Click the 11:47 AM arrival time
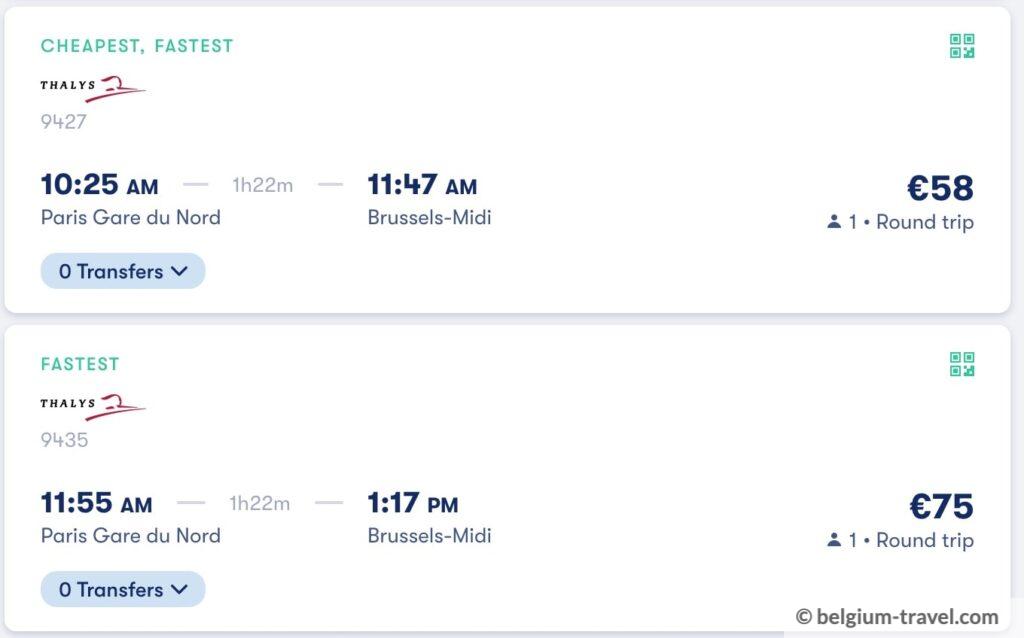This screenshot has width=1024, height=638. 422,185
